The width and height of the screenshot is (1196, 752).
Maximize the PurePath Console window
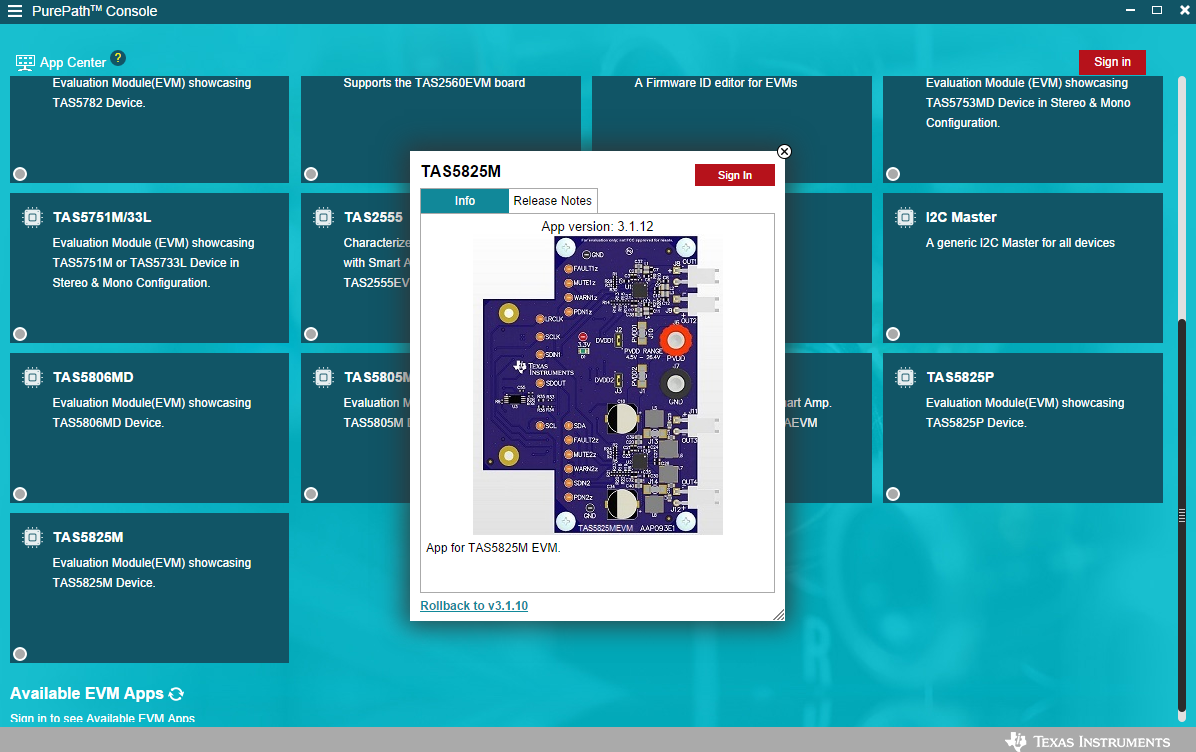point(1156,11)
